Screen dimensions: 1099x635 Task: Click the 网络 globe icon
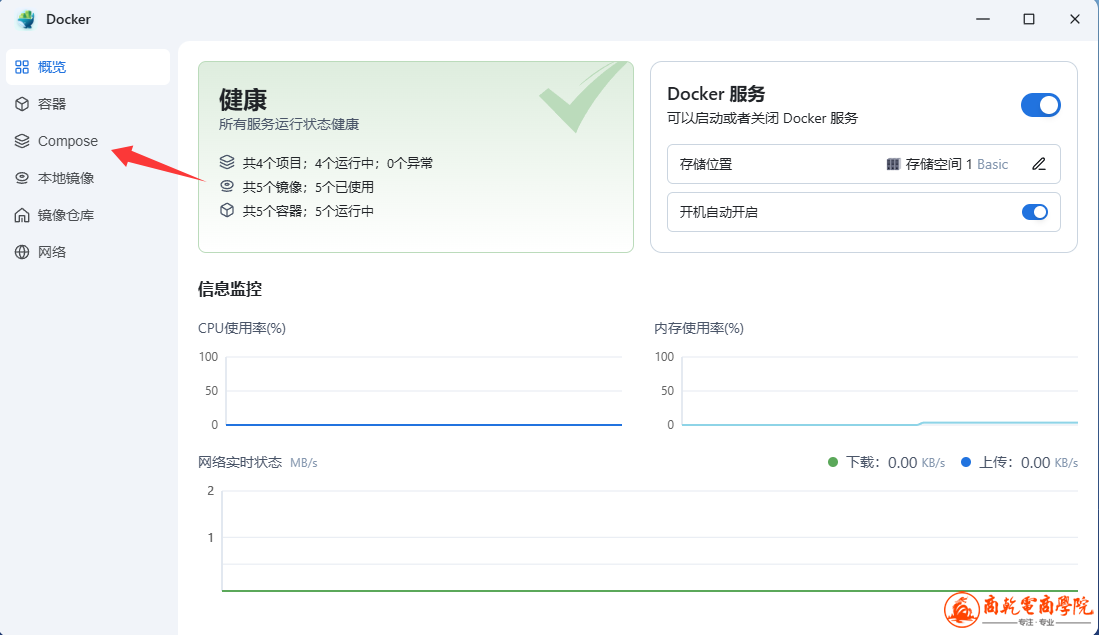pos(22,252)
